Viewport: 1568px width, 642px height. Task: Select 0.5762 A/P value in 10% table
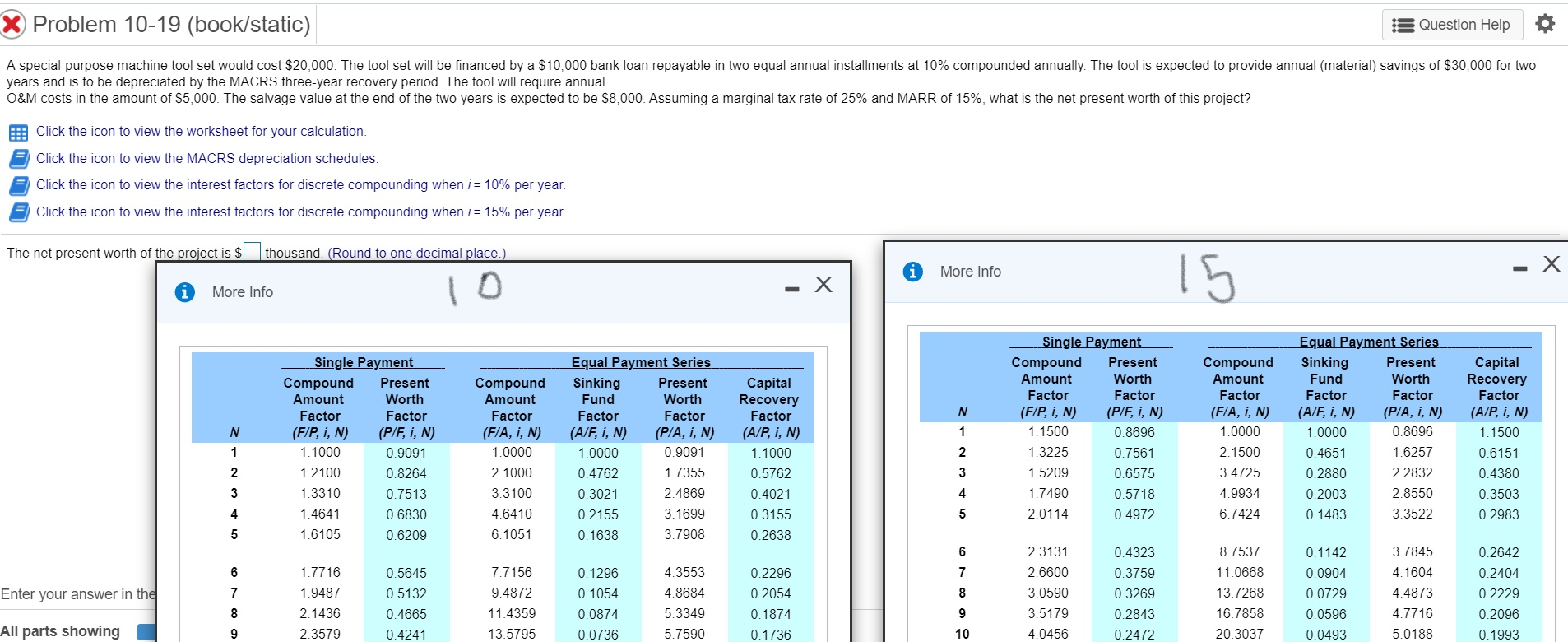point(771,474)
